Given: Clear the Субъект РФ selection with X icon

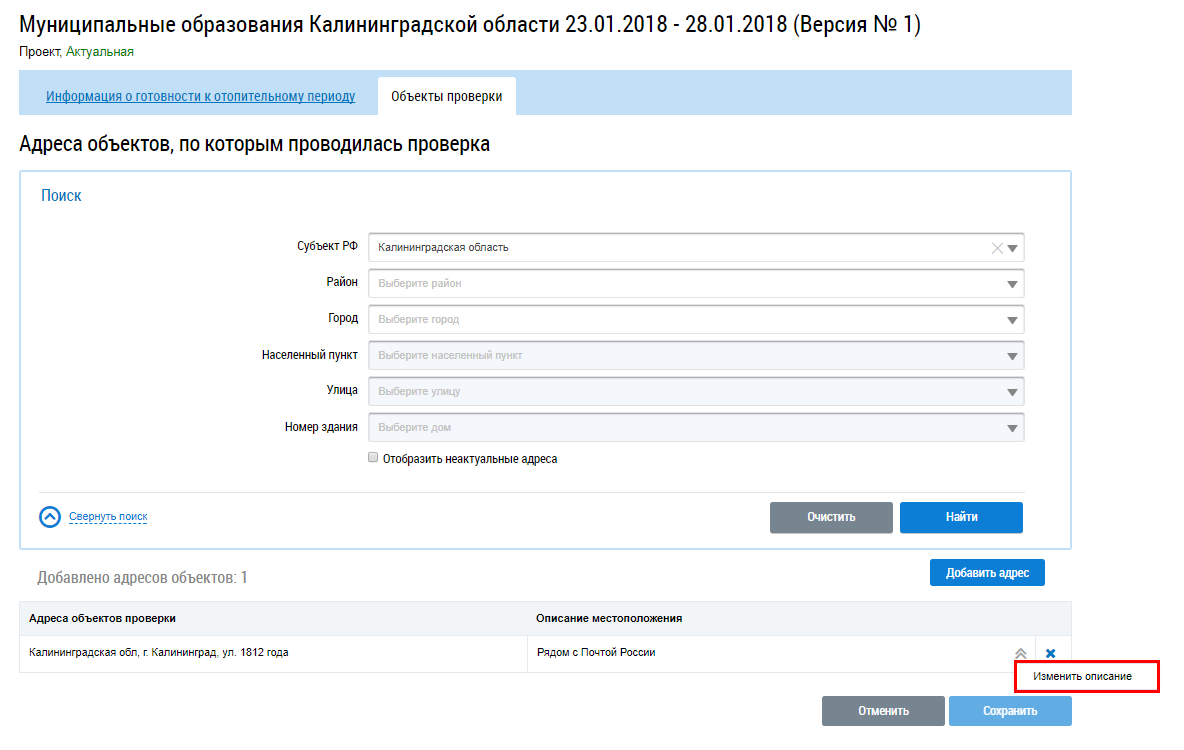Looking at the screenshot, I should (x=996, y=248).
